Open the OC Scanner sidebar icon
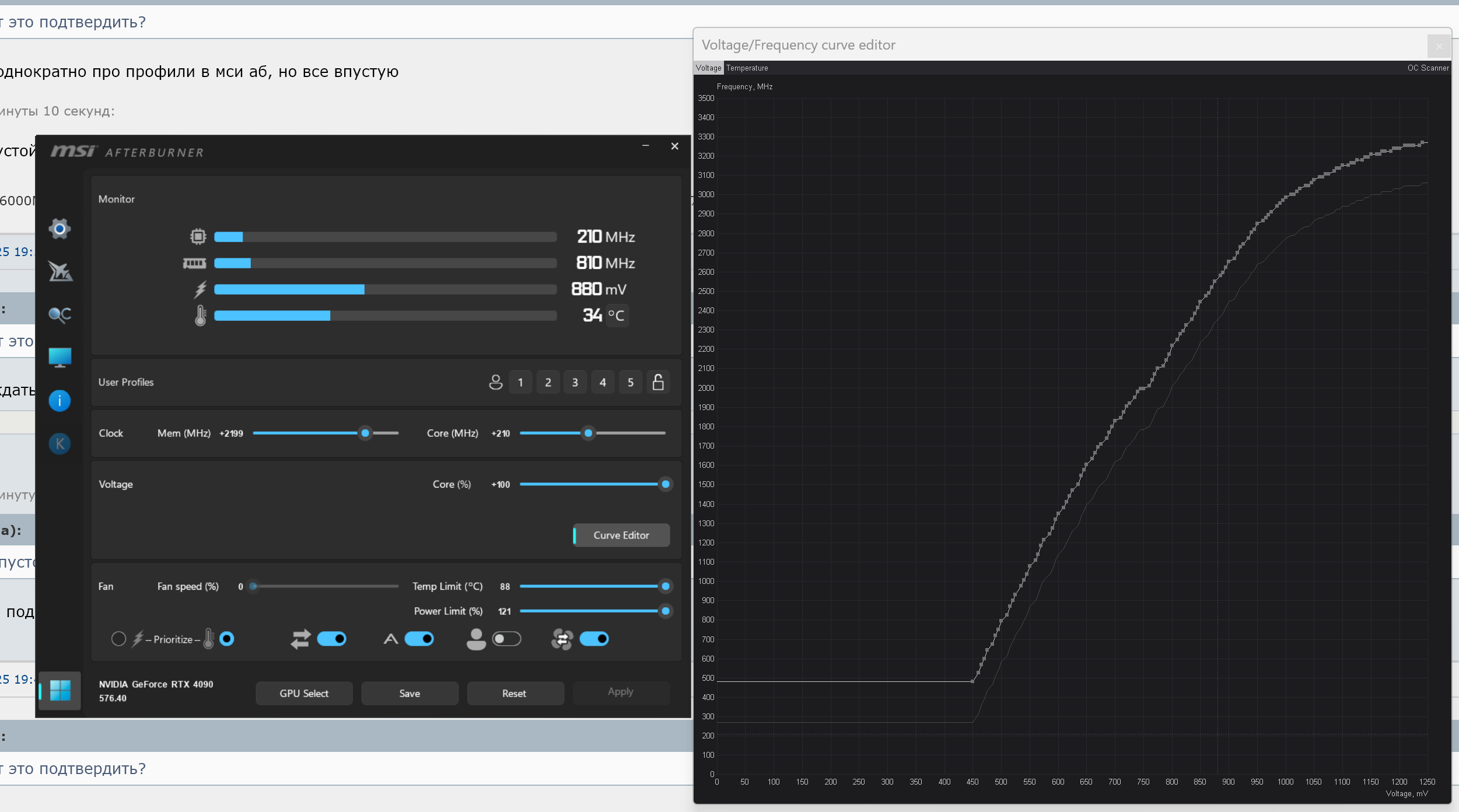 [x=60, y=314]
